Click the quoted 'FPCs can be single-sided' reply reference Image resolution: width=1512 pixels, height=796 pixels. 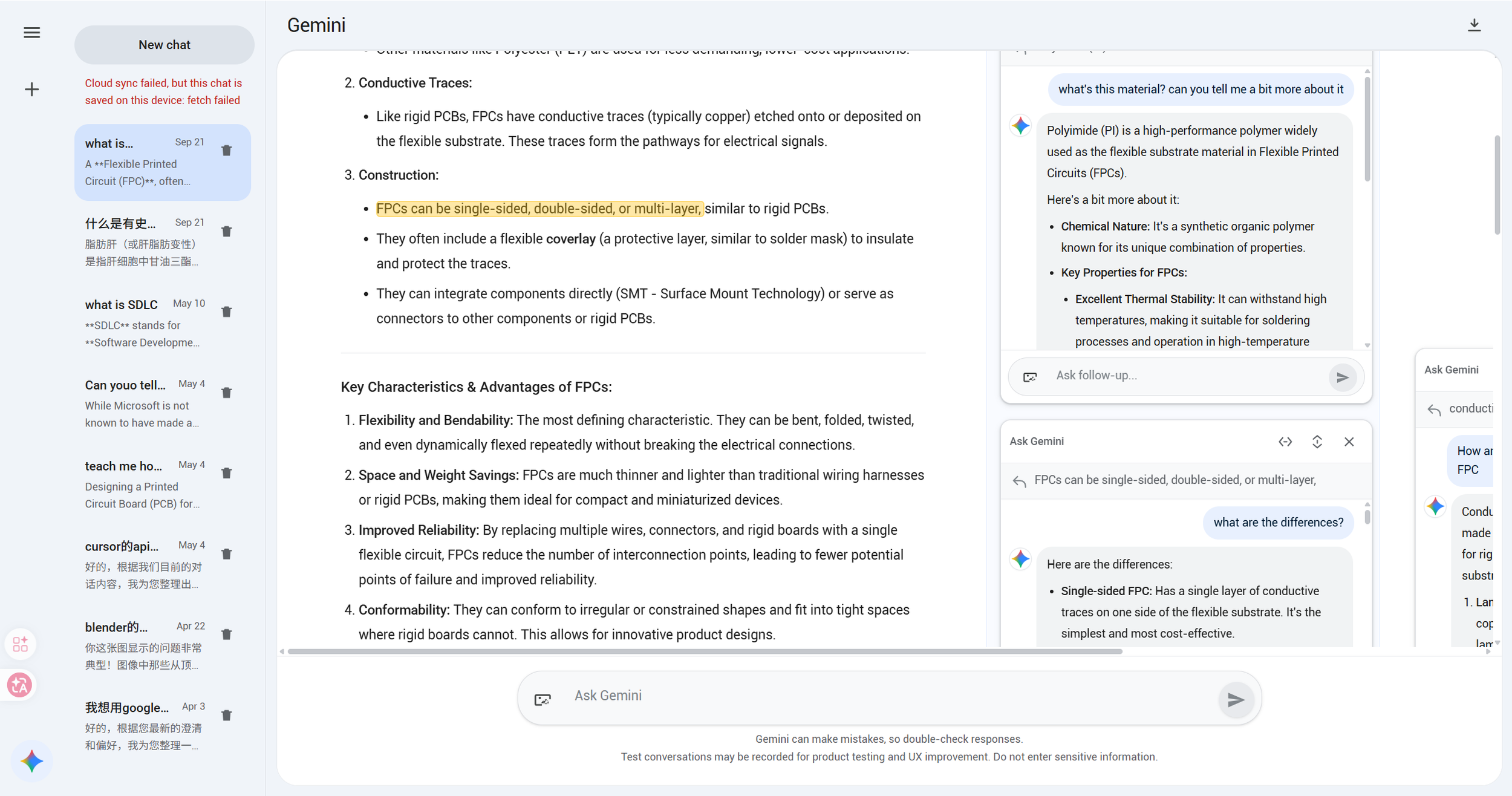(x=1175, y=480)
